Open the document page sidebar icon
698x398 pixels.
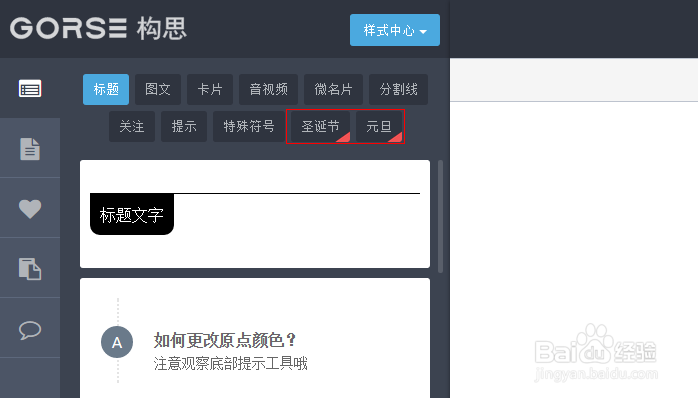(30, 149)
